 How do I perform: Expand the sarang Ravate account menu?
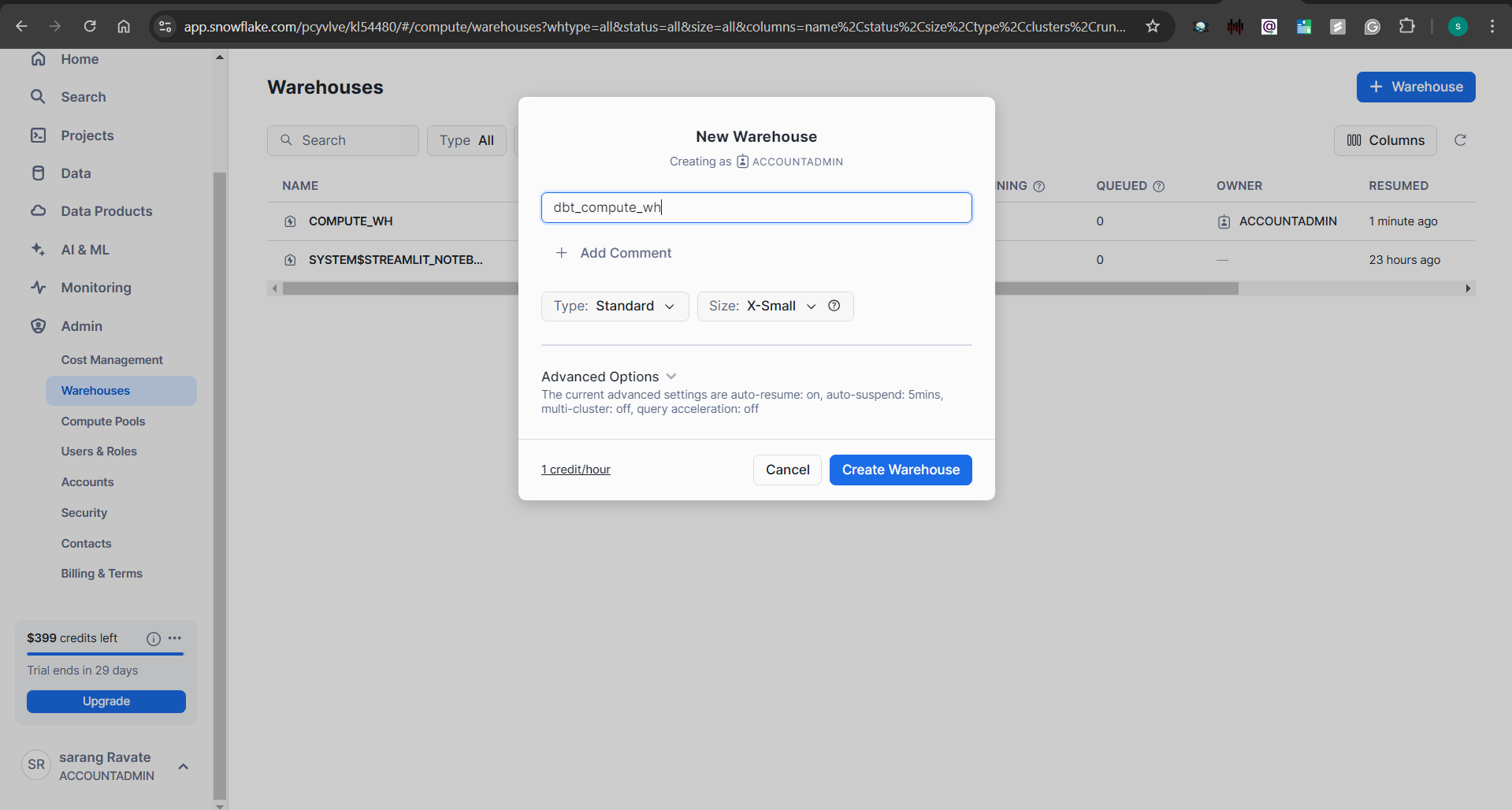184,767
